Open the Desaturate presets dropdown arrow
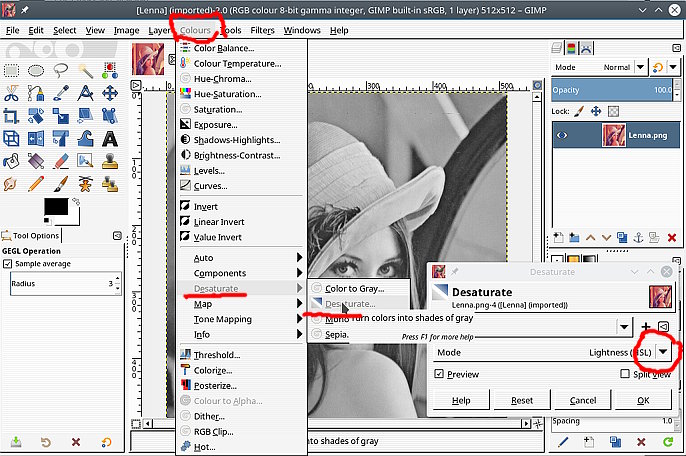The width and height of the screenshot is (686, 456). click(624, 326)
